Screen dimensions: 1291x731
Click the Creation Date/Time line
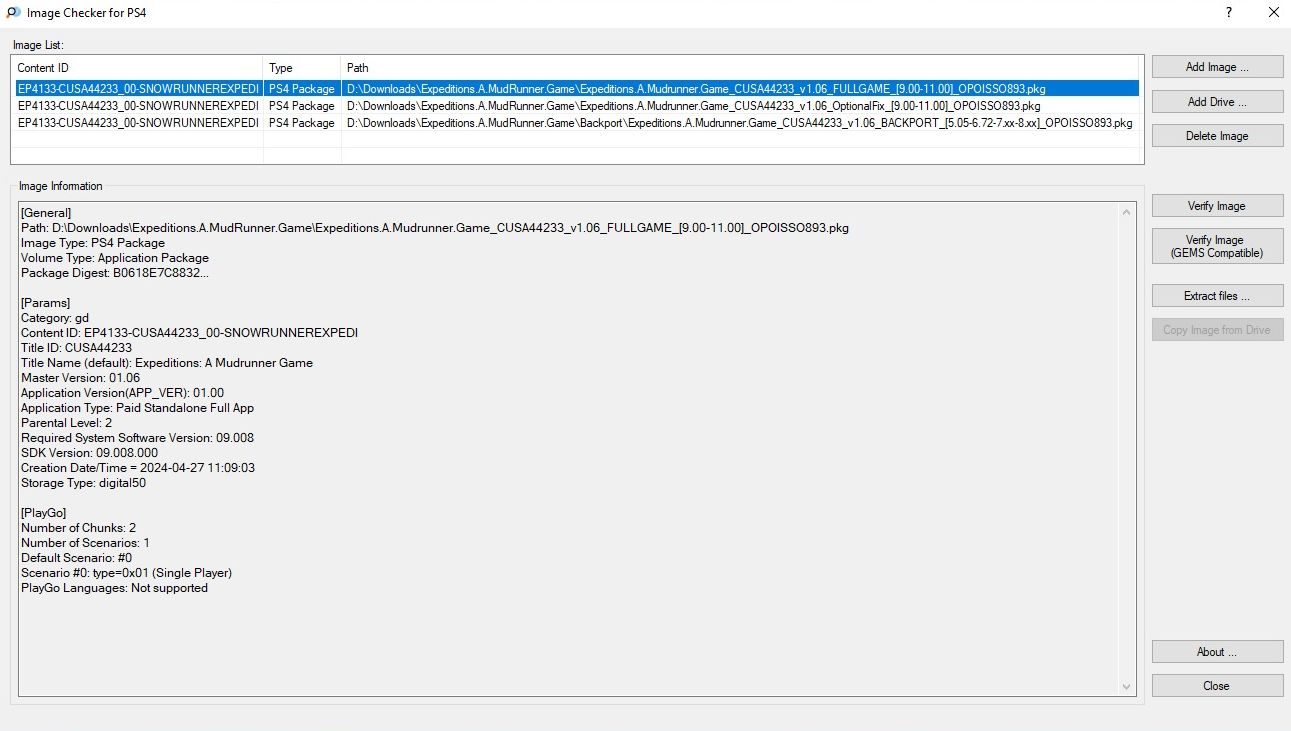point(138,468)
